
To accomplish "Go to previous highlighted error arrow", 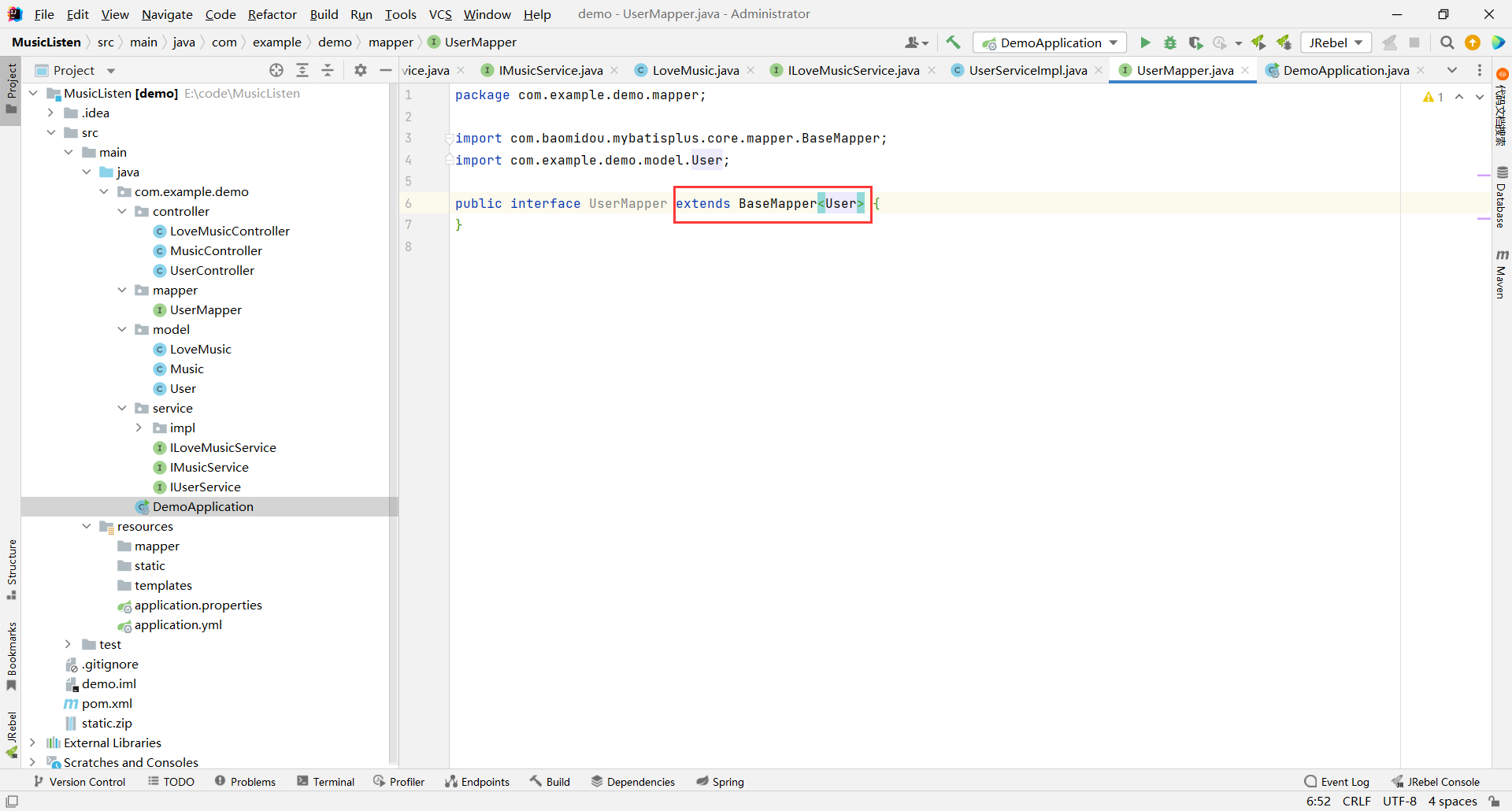I will pyautogui.click(x=1459, y=97).
